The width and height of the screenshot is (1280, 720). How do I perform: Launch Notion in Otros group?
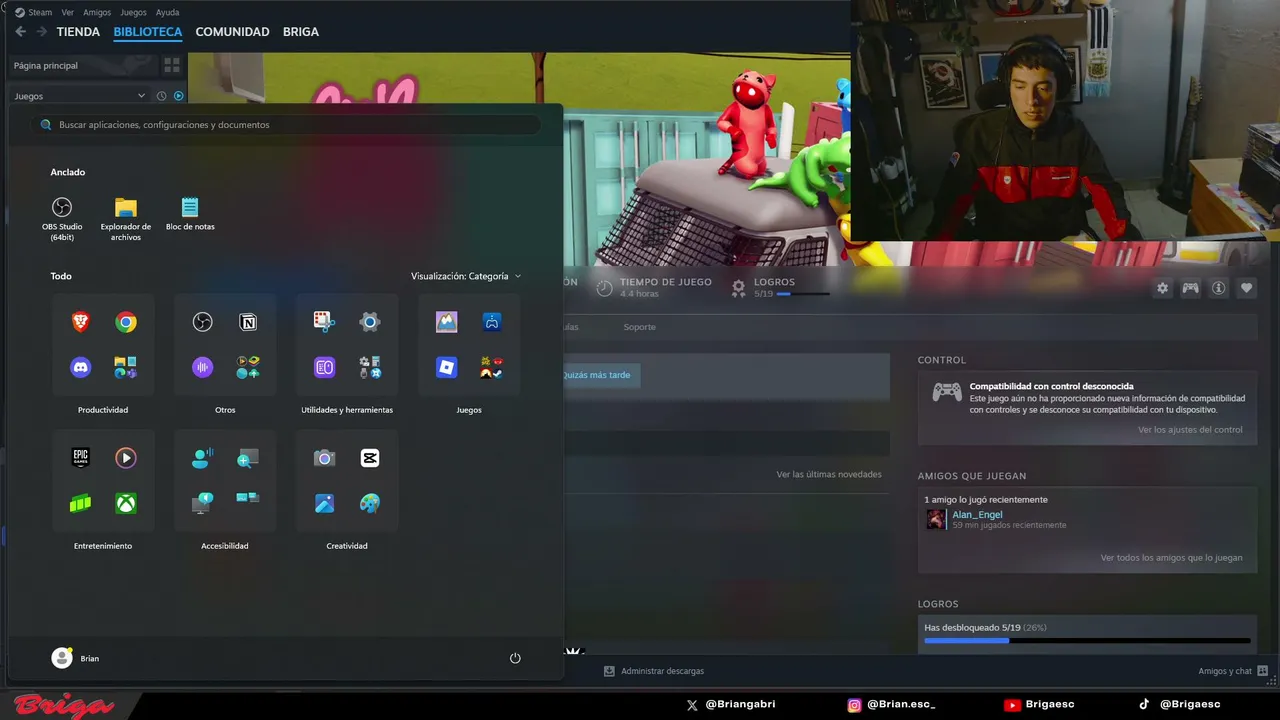(x=248, y=322)
